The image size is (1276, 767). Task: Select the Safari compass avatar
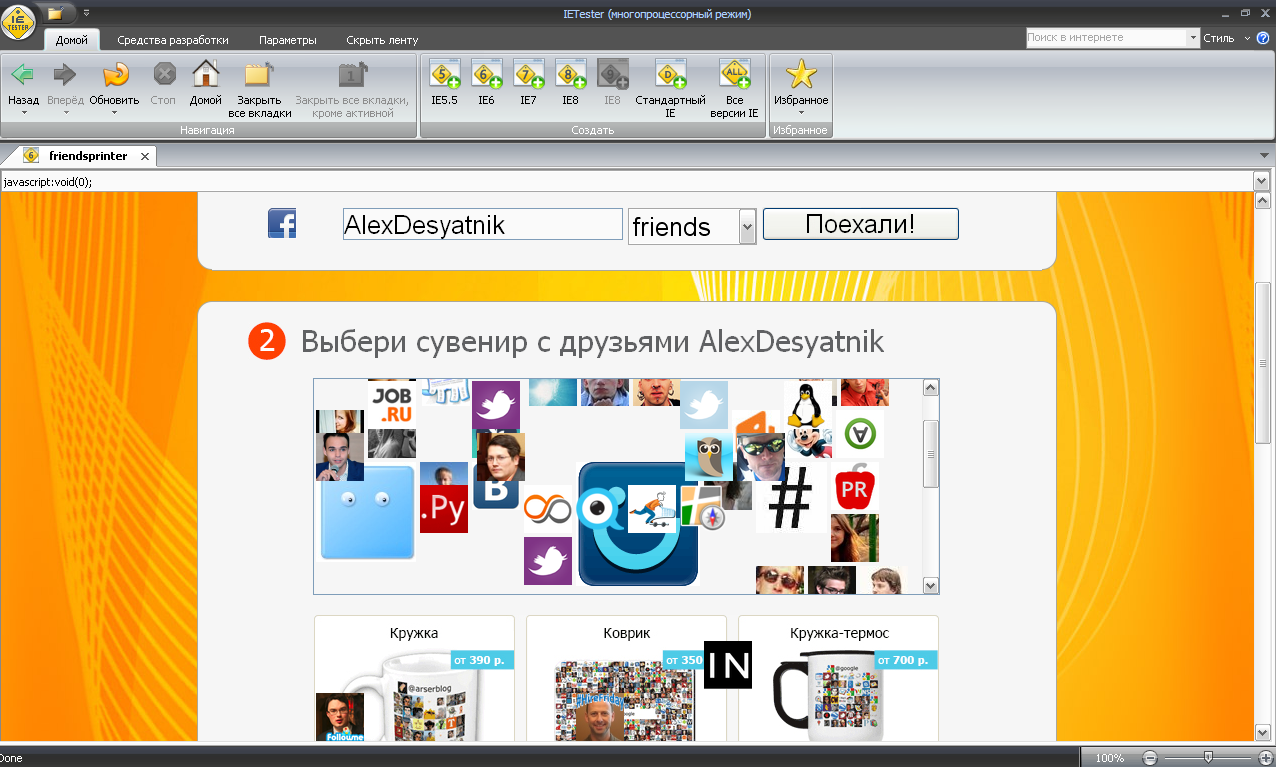(711, 518)
